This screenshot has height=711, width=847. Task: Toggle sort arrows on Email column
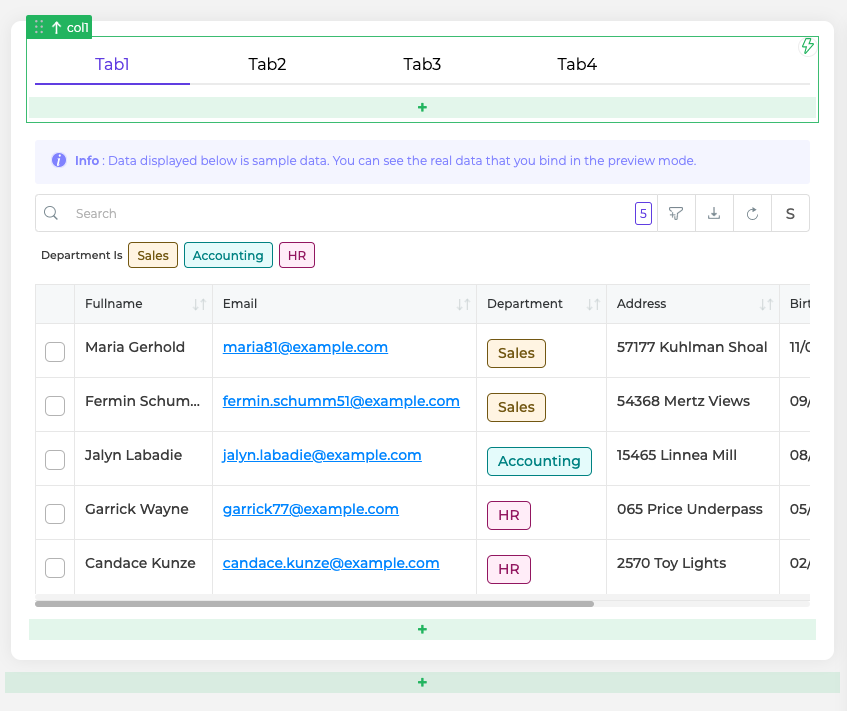click(x=463, y=304)
